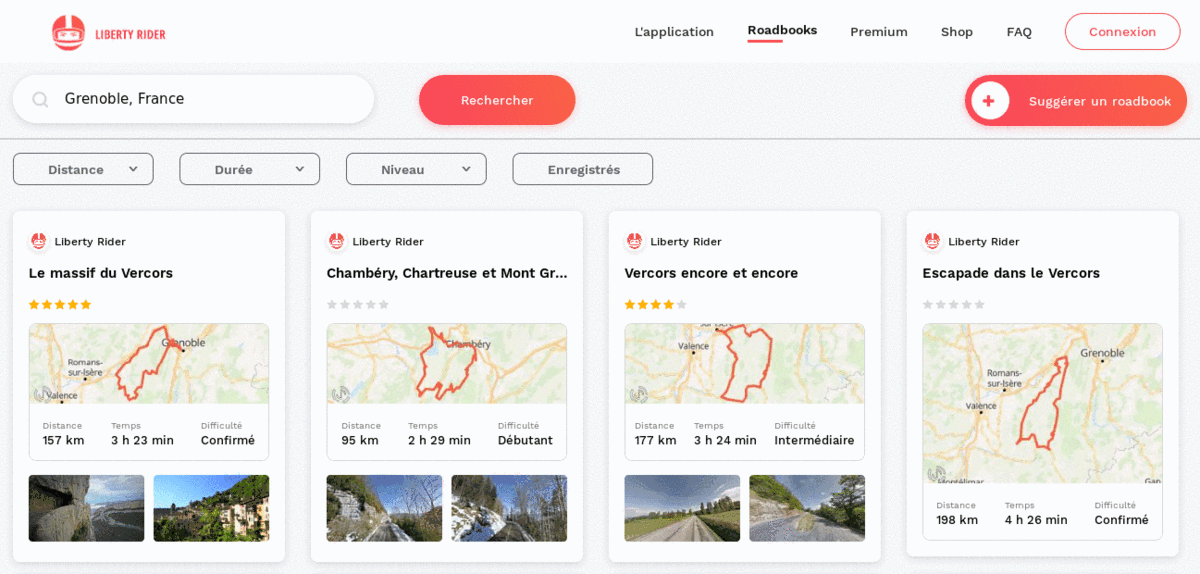Open the Vercors encore et encore star rating
Screen dimensions: 1200x574
coord(656,304)
